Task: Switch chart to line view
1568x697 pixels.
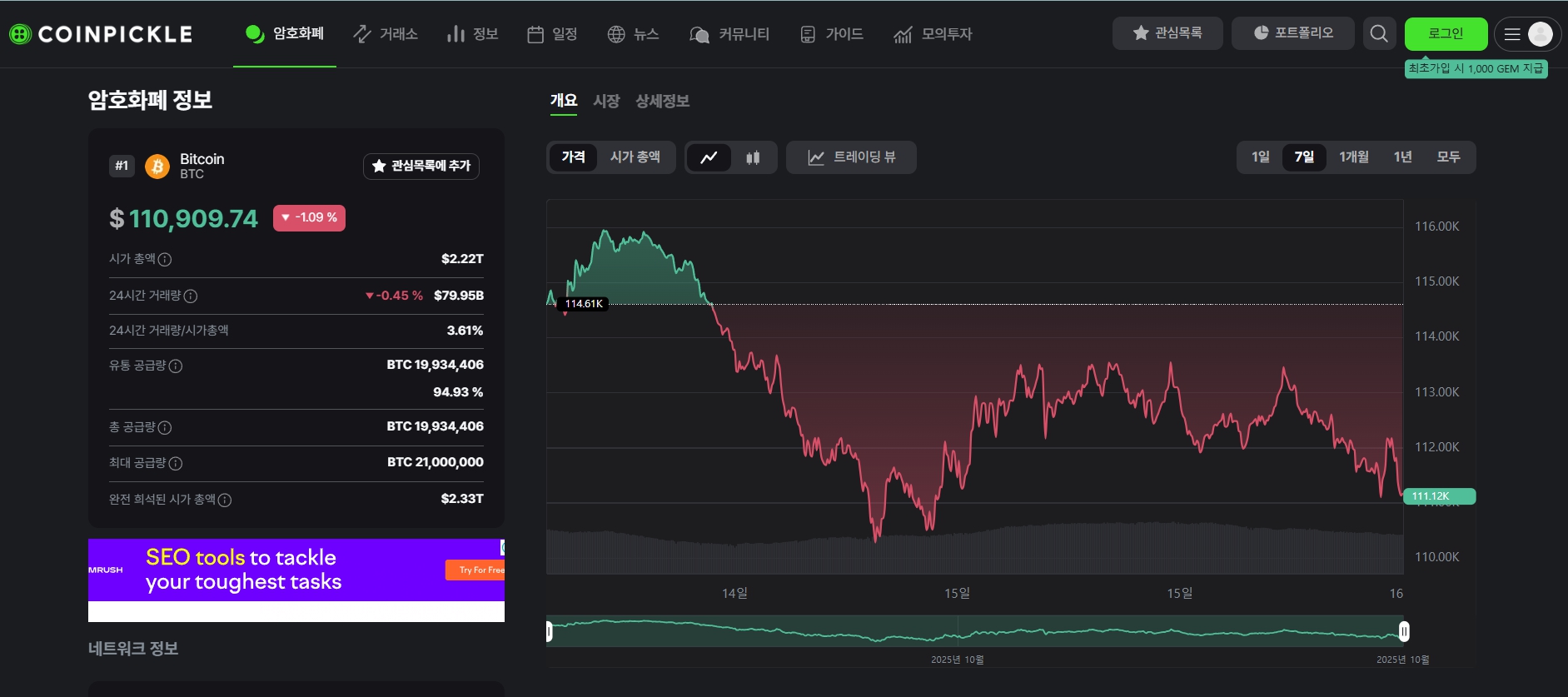Action: [709, 157]
